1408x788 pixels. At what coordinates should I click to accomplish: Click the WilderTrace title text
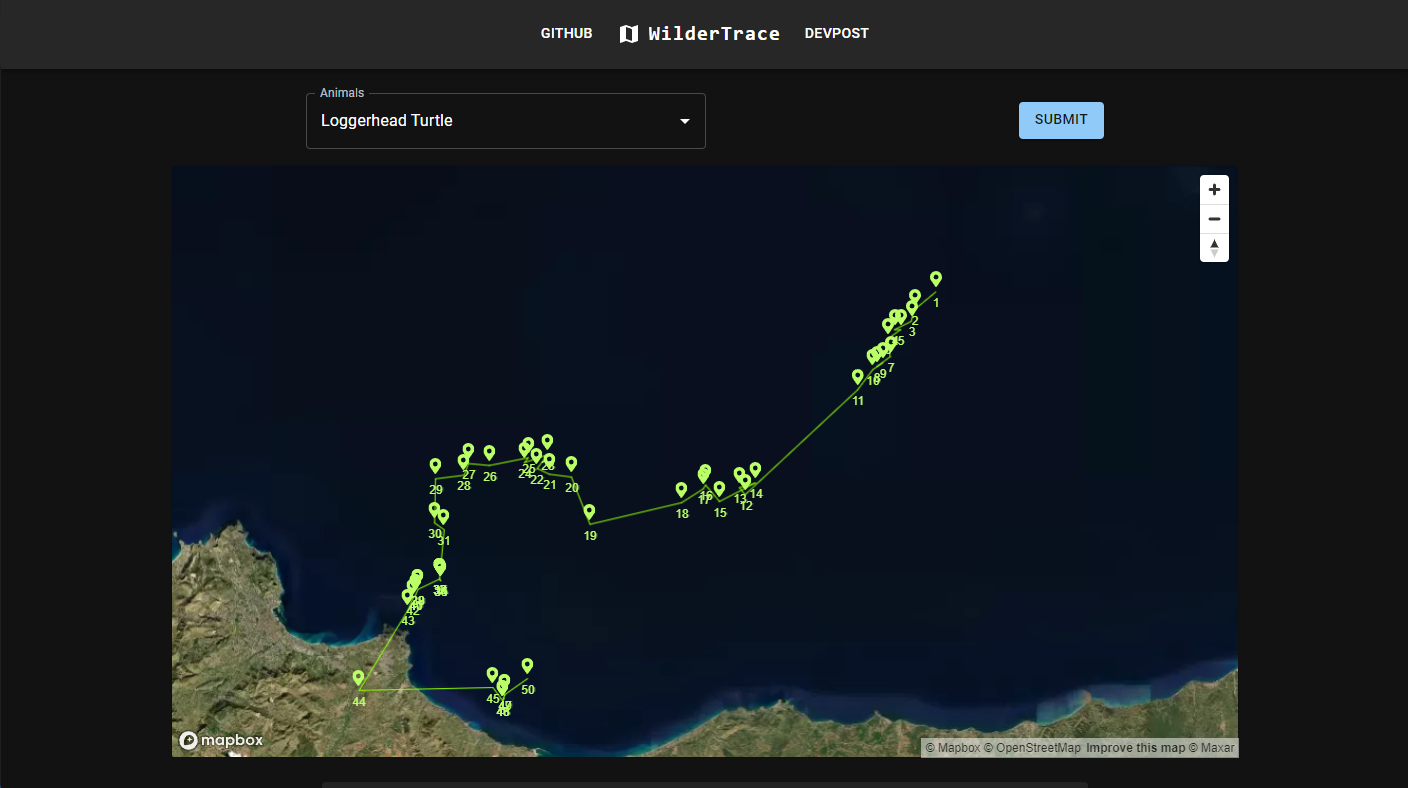(x=714, y=34)
